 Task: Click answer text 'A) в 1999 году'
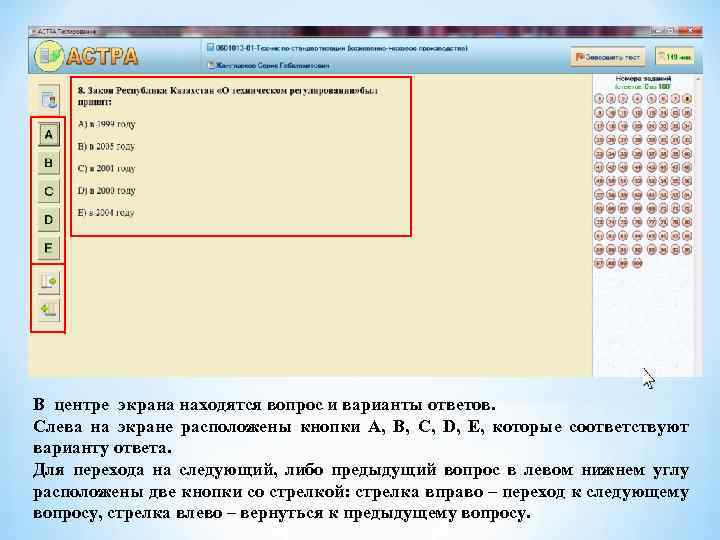click(x=107, y=124)
